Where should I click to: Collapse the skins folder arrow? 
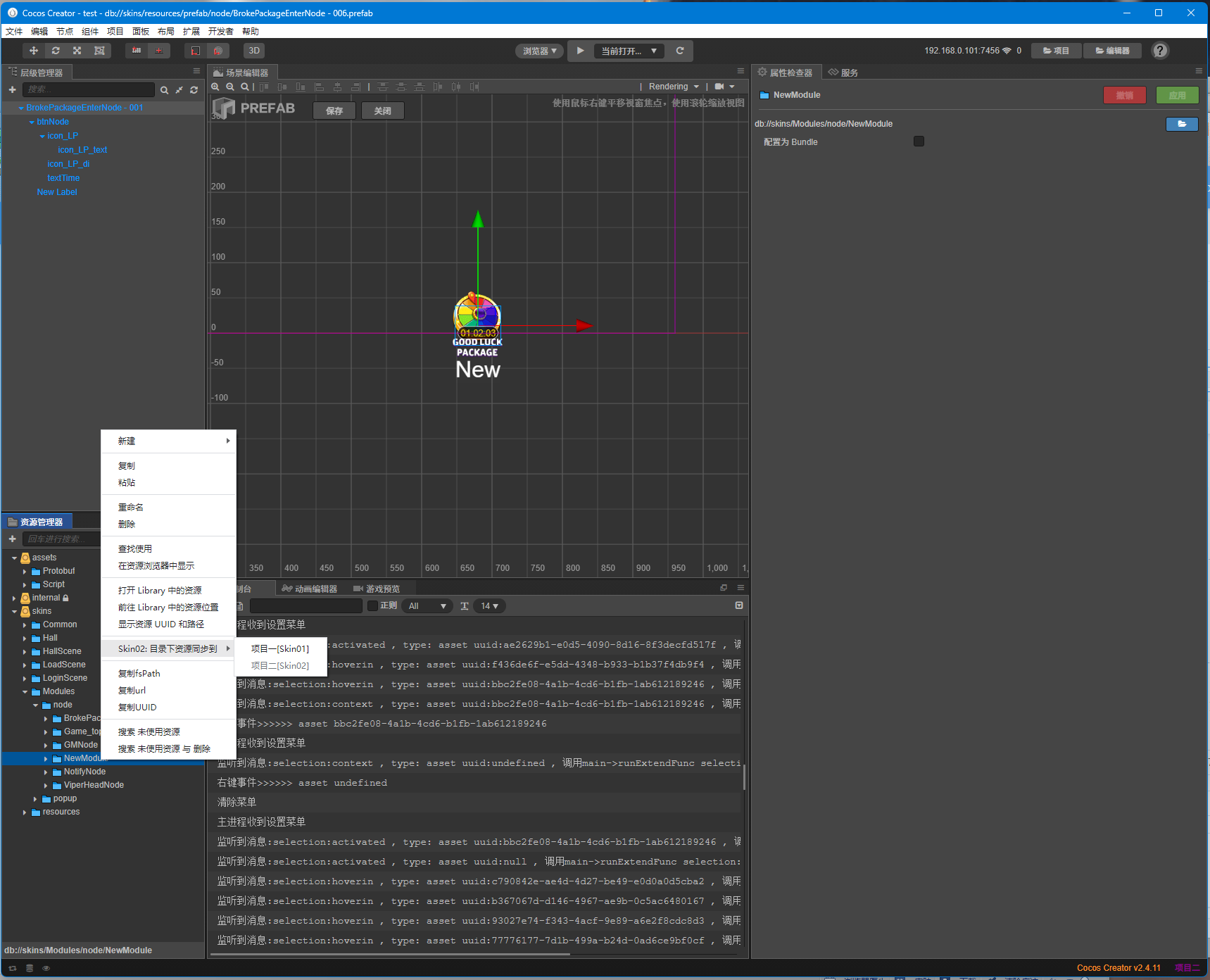[x=14, y=612]
